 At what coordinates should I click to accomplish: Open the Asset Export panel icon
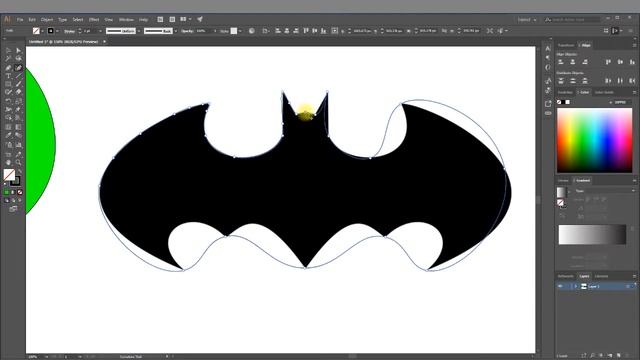(548, 104)
